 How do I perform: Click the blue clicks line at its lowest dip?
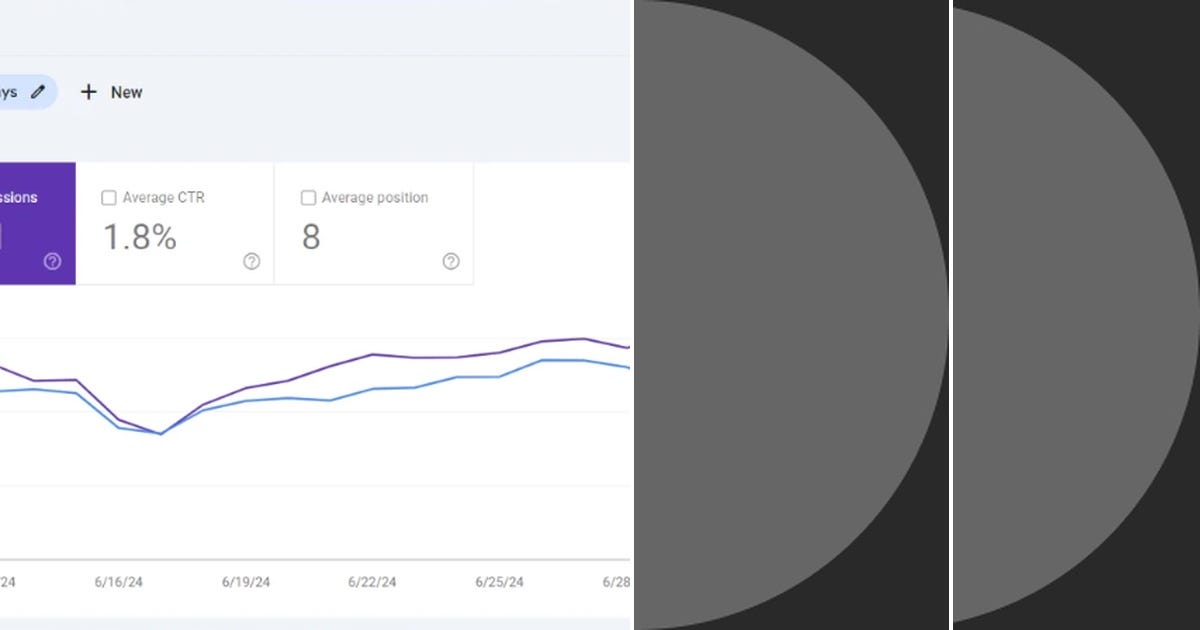tap(160, 432)
